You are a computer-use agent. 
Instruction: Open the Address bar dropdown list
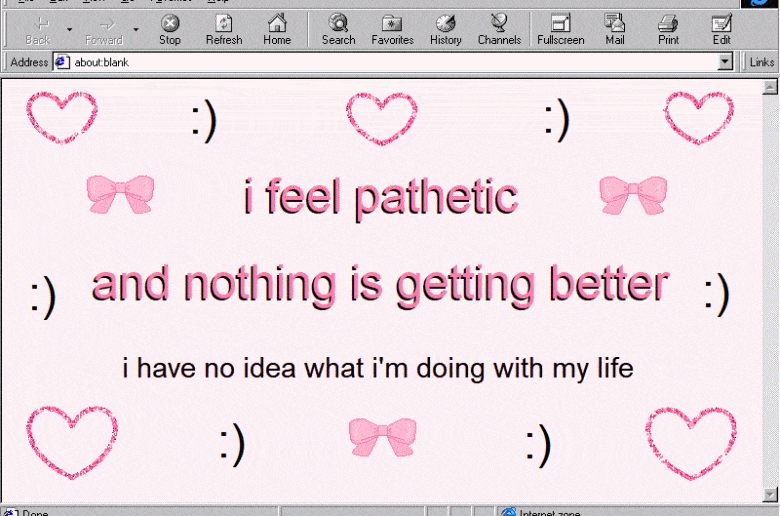click(726, 62)
